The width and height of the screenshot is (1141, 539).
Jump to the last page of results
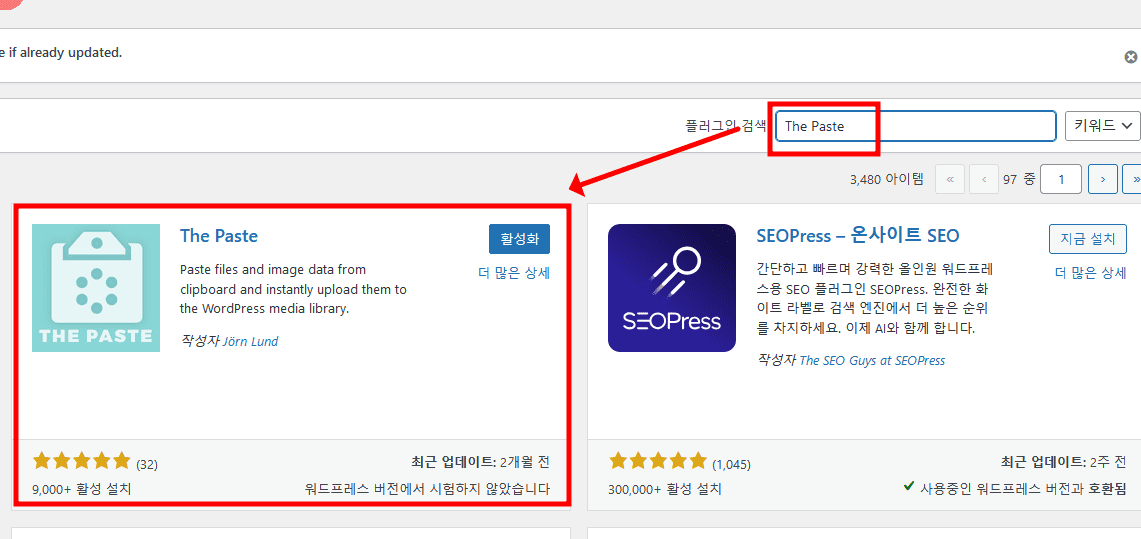pos(1132,179)
